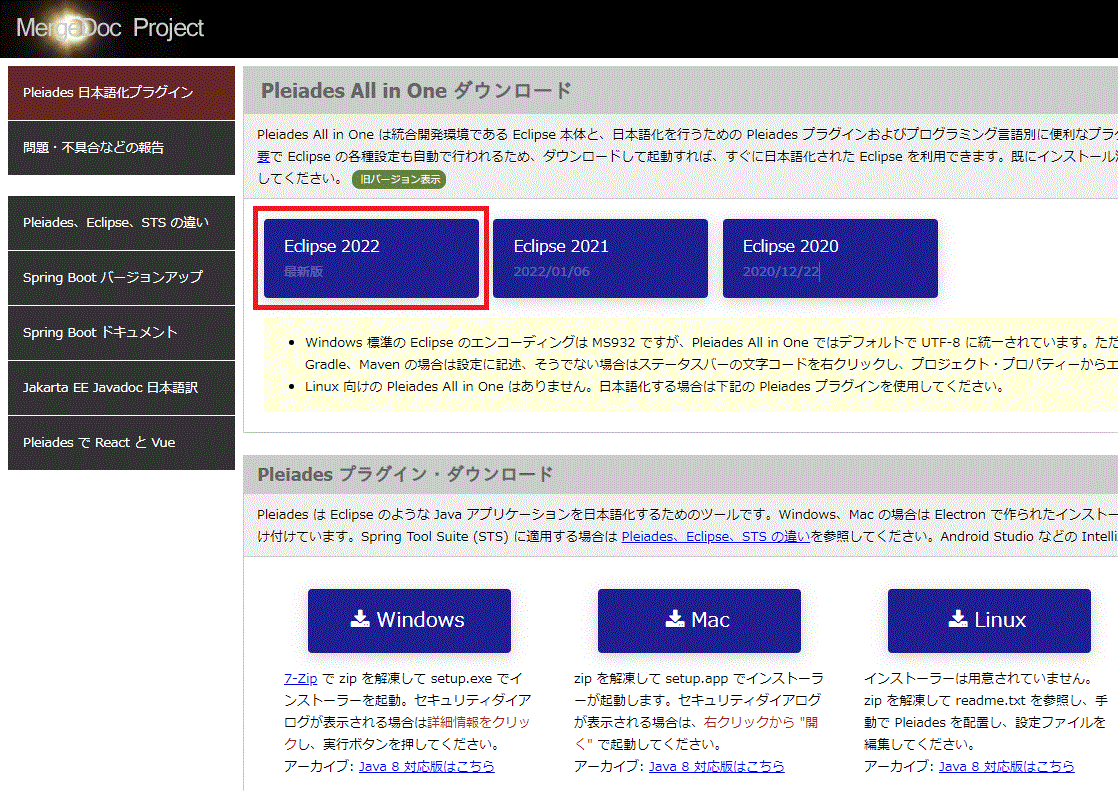Image resolution: width=1118 pixels, height=791 pixels.
Task: Click the Mac download button
Action: (x=699, y=620)
